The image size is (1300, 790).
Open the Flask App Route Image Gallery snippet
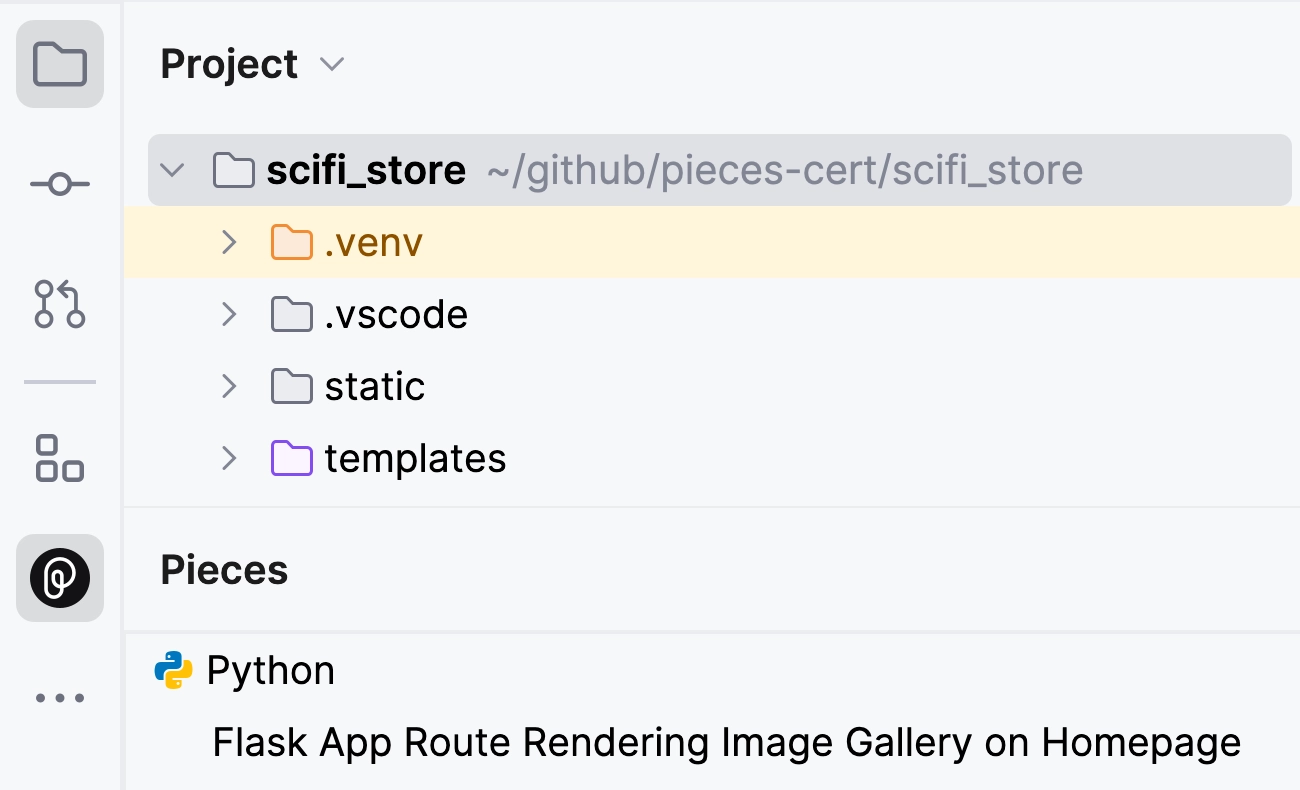tap(725, 742)
